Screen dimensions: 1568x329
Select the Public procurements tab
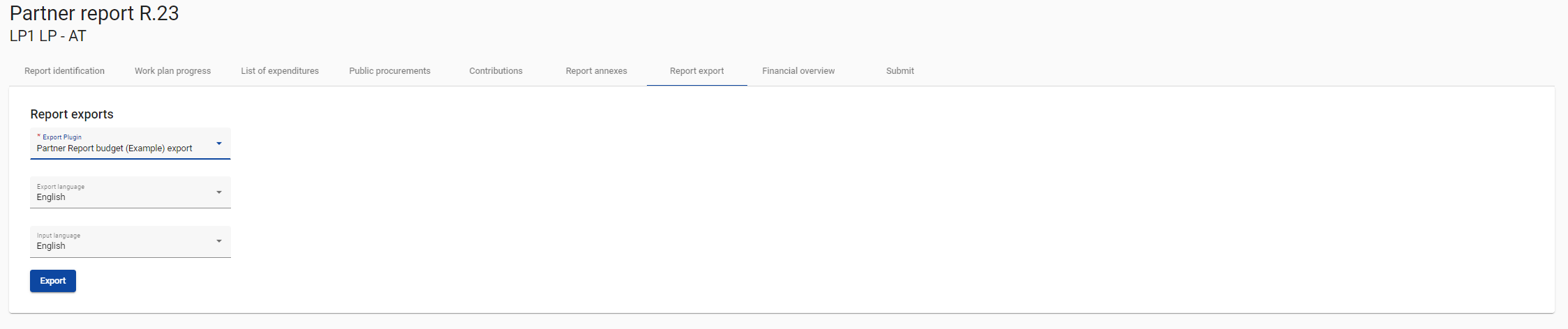pos(389,71)
